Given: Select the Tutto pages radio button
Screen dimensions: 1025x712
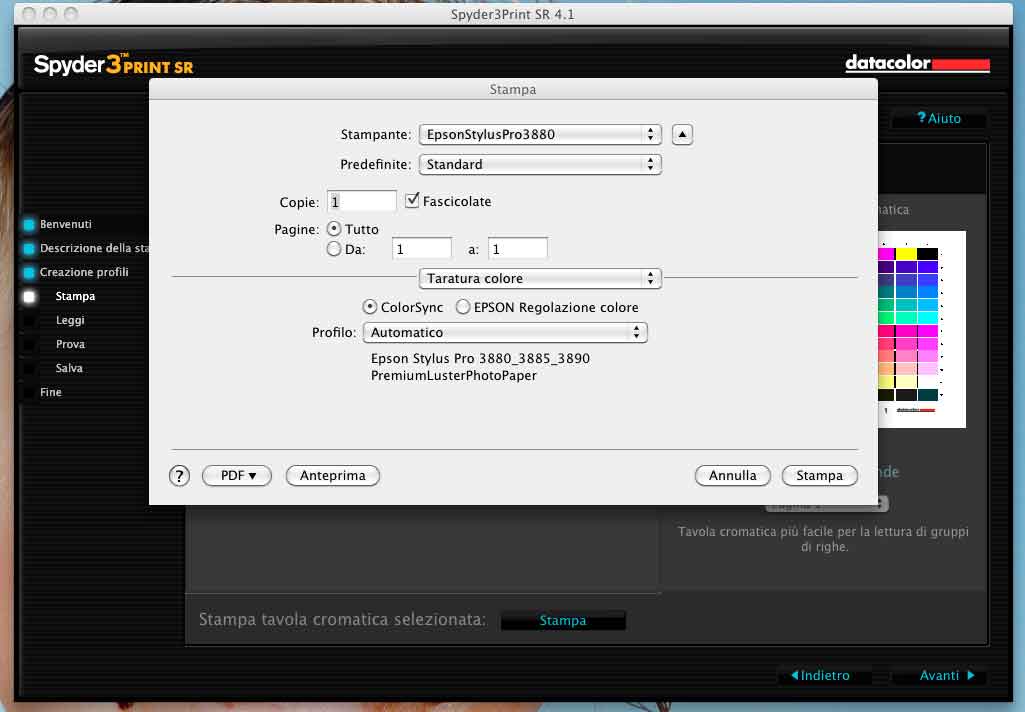Looking at the screenshot, I should tap(335, 229).
